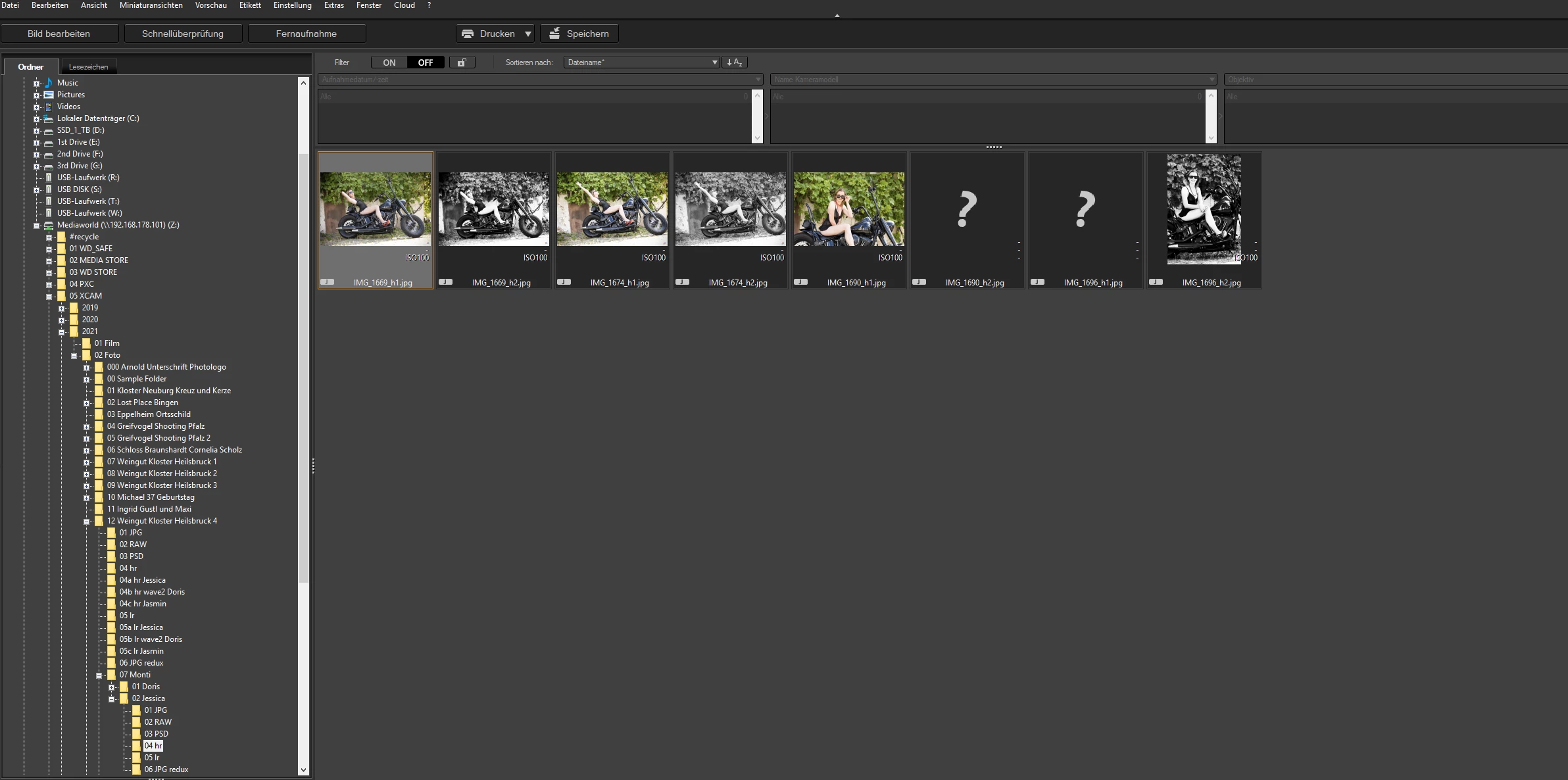This screenshot has width=1568, height=780.
Task: Click the Speichern save icon
Action: (555, 34)
